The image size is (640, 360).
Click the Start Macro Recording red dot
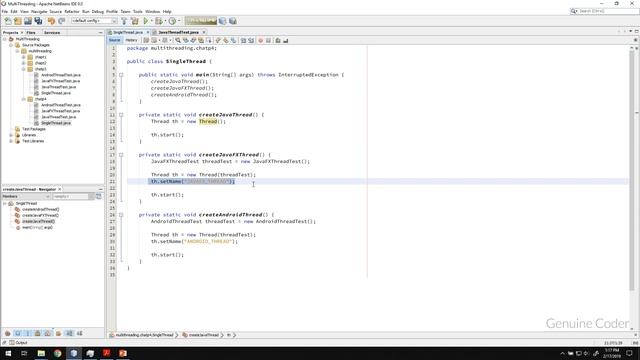point(260,40)
